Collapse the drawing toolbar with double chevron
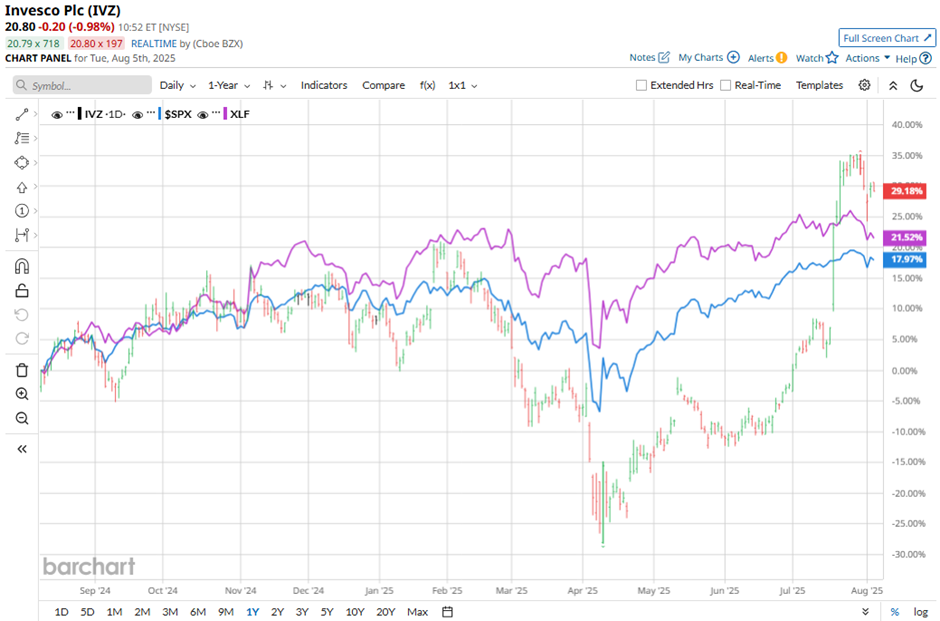940x621 pixels. tap(22, 449)
